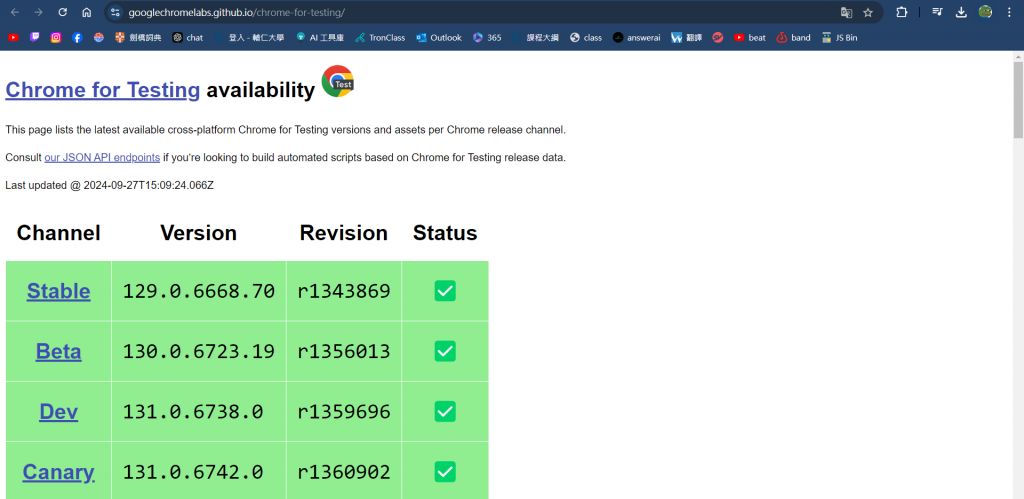
Task: Open the Outlook bookmark
Action: tap(439, 38)
